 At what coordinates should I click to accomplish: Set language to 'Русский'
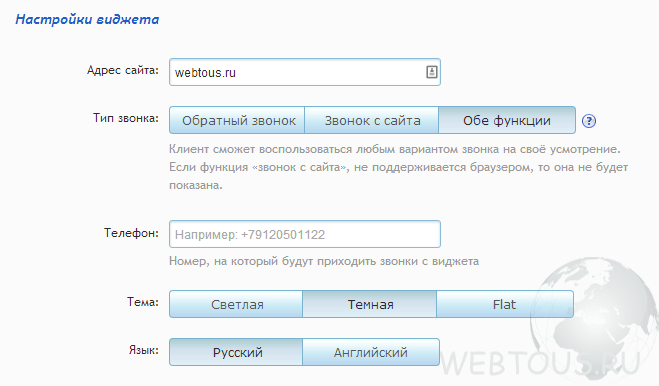point(236,352)
